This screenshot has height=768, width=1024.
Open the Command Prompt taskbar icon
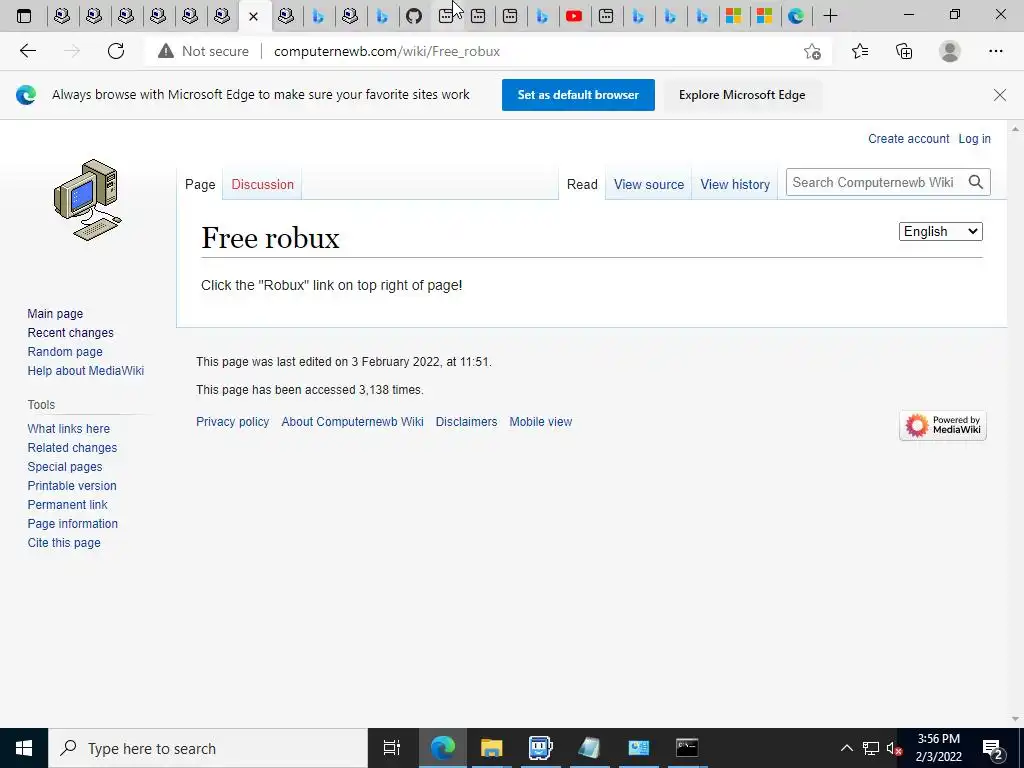tap(686, 748)
